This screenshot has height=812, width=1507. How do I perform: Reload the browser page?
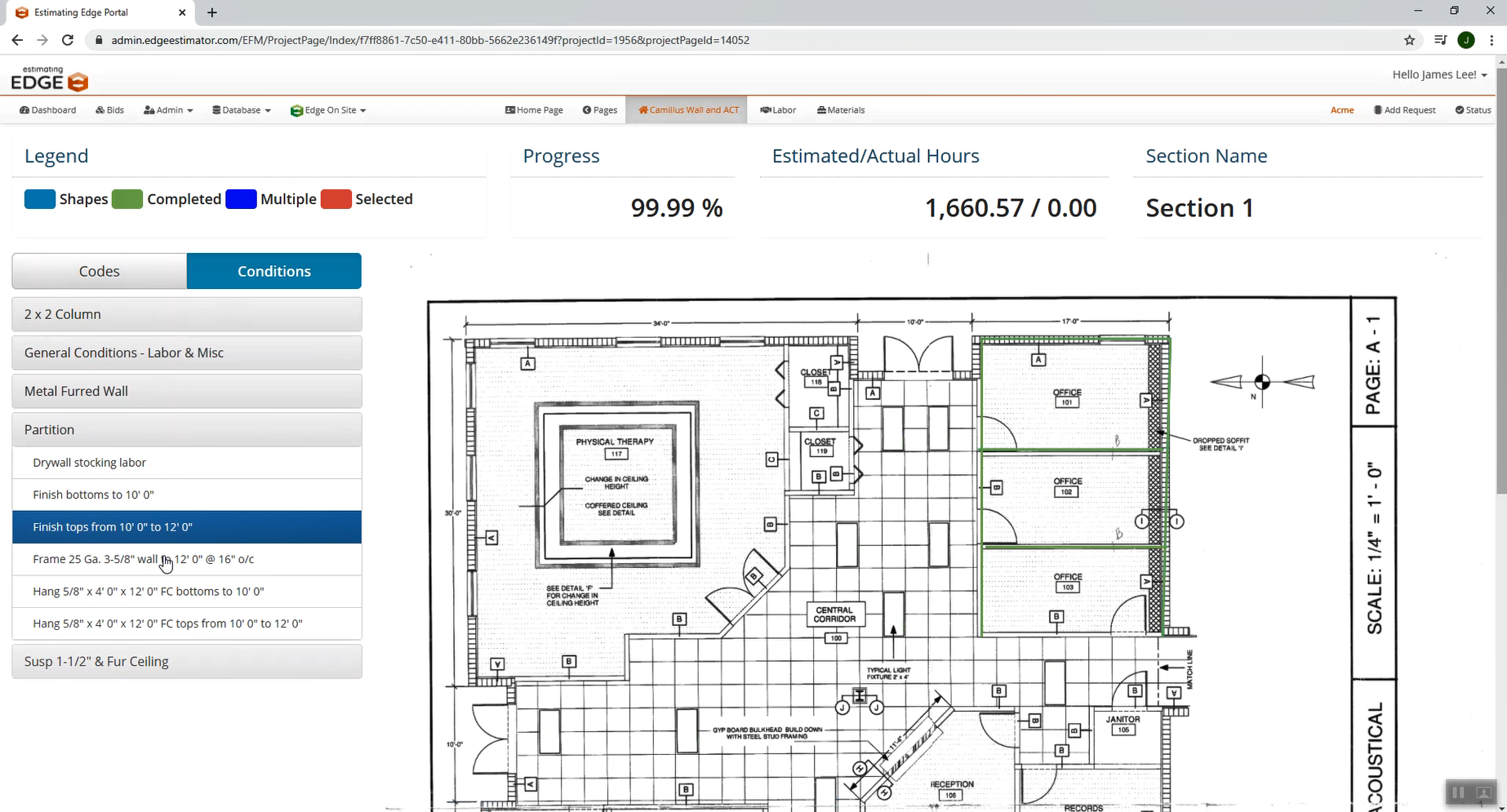[x=68, y=40]
